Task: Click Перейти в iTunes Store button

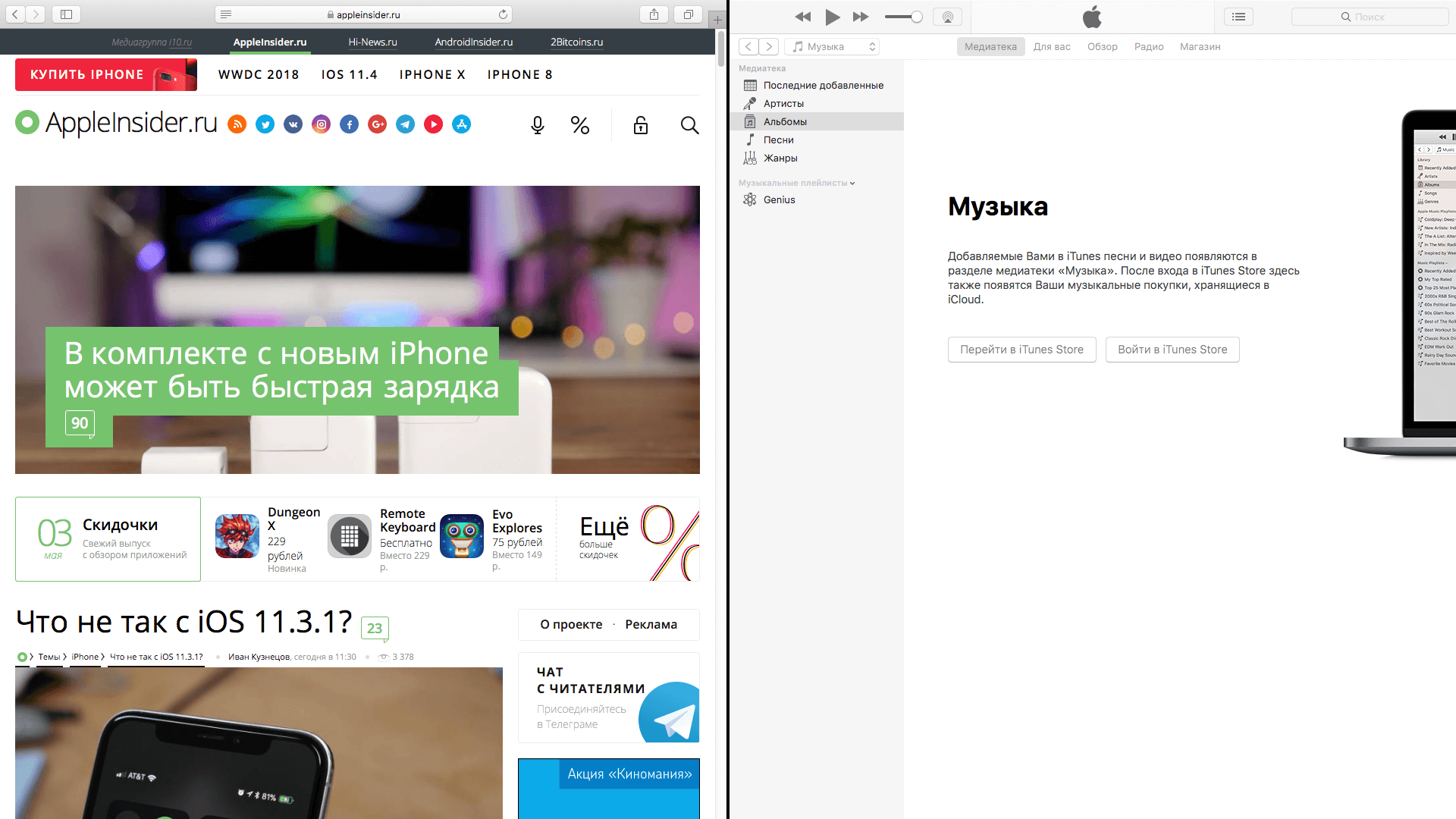Action: (1021, 350)
